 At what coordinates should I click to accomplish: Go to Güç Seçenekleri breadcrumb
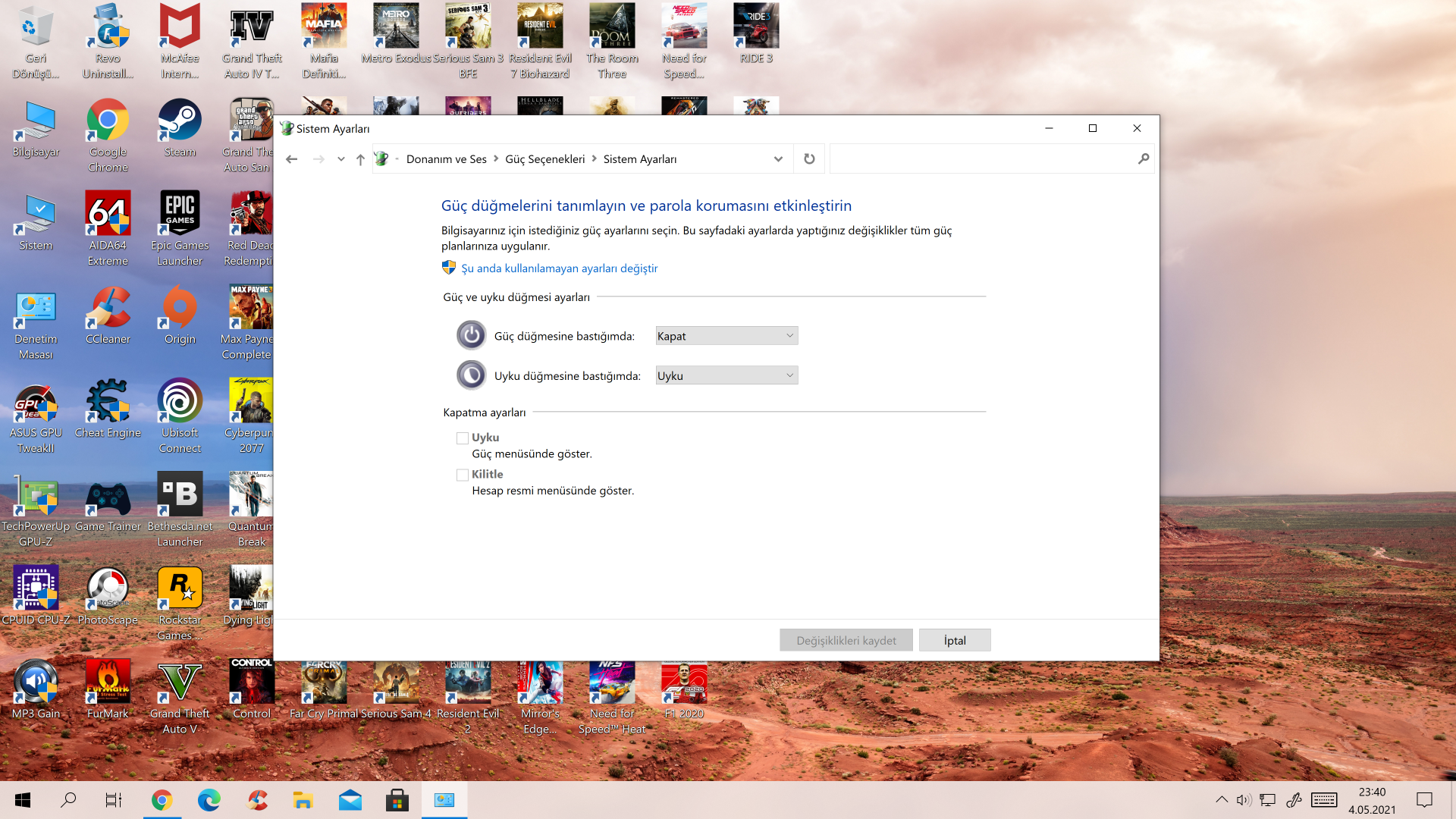[x=544, y=159]
